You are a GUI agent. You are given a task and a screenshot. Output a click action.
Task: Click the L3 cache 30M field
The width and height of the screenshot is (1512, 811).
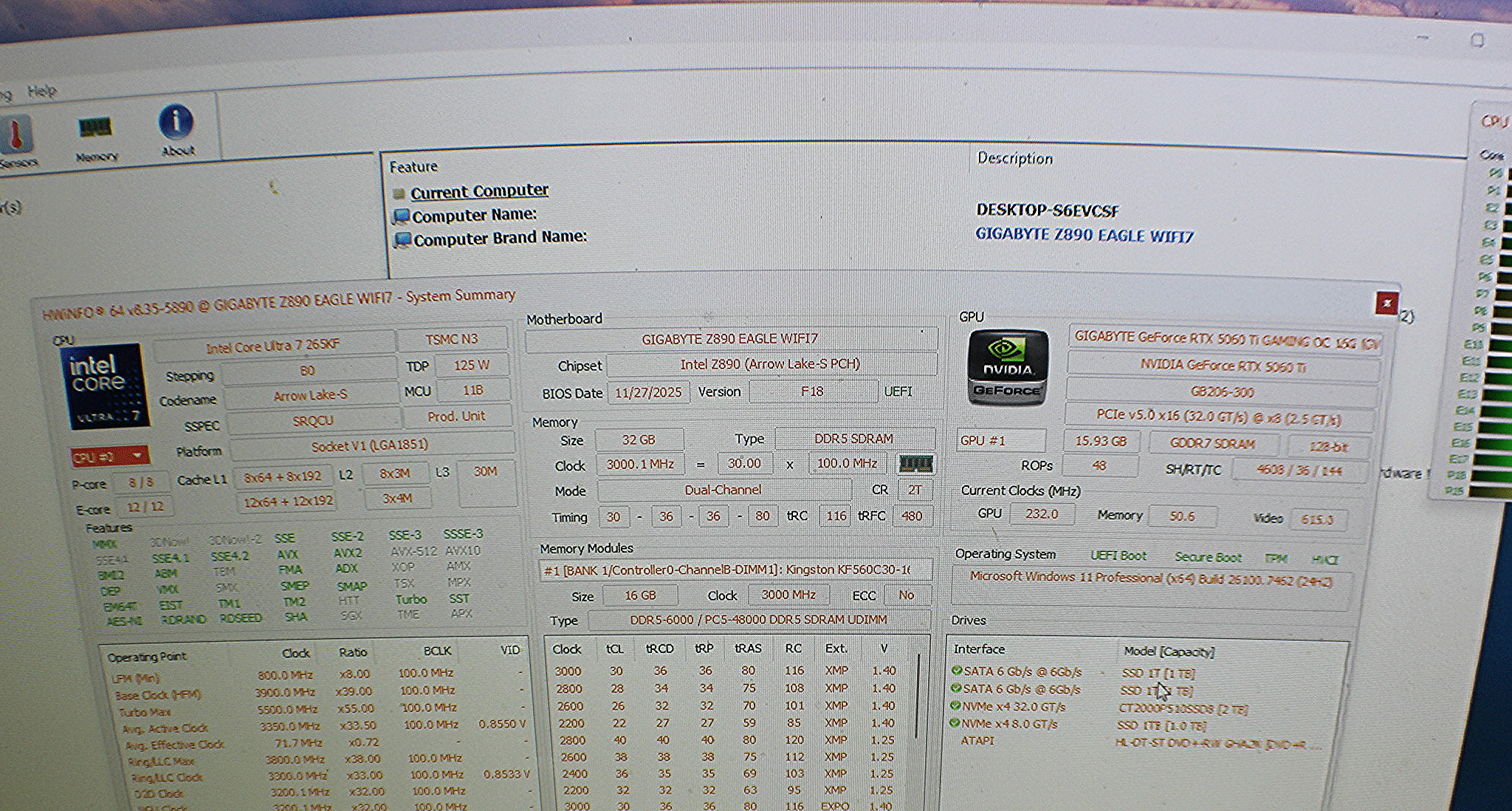(x=485, y=485)
